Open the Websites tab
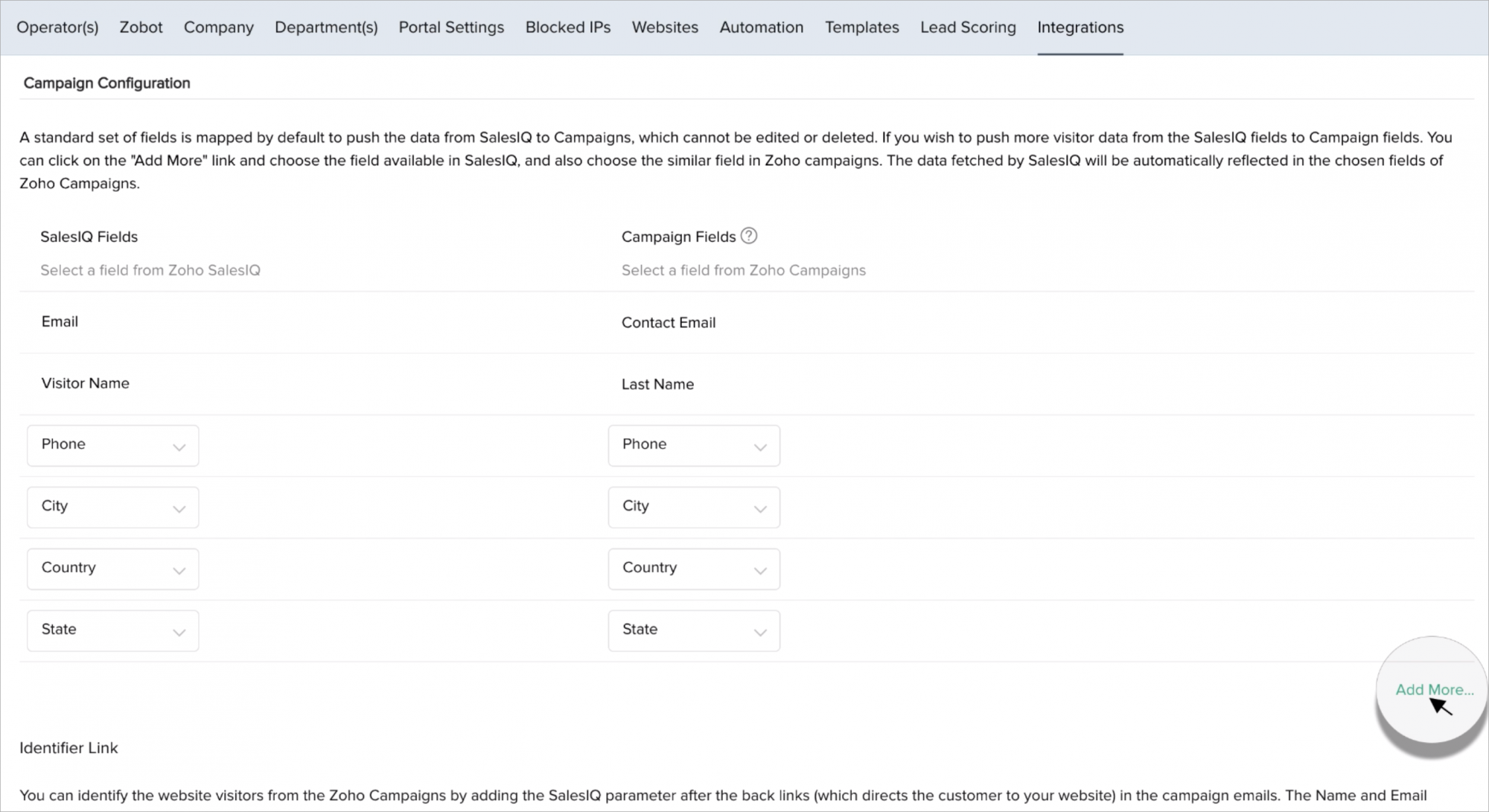The width and height of the screenshot is (1489, 812). click(x=665, y=28)
